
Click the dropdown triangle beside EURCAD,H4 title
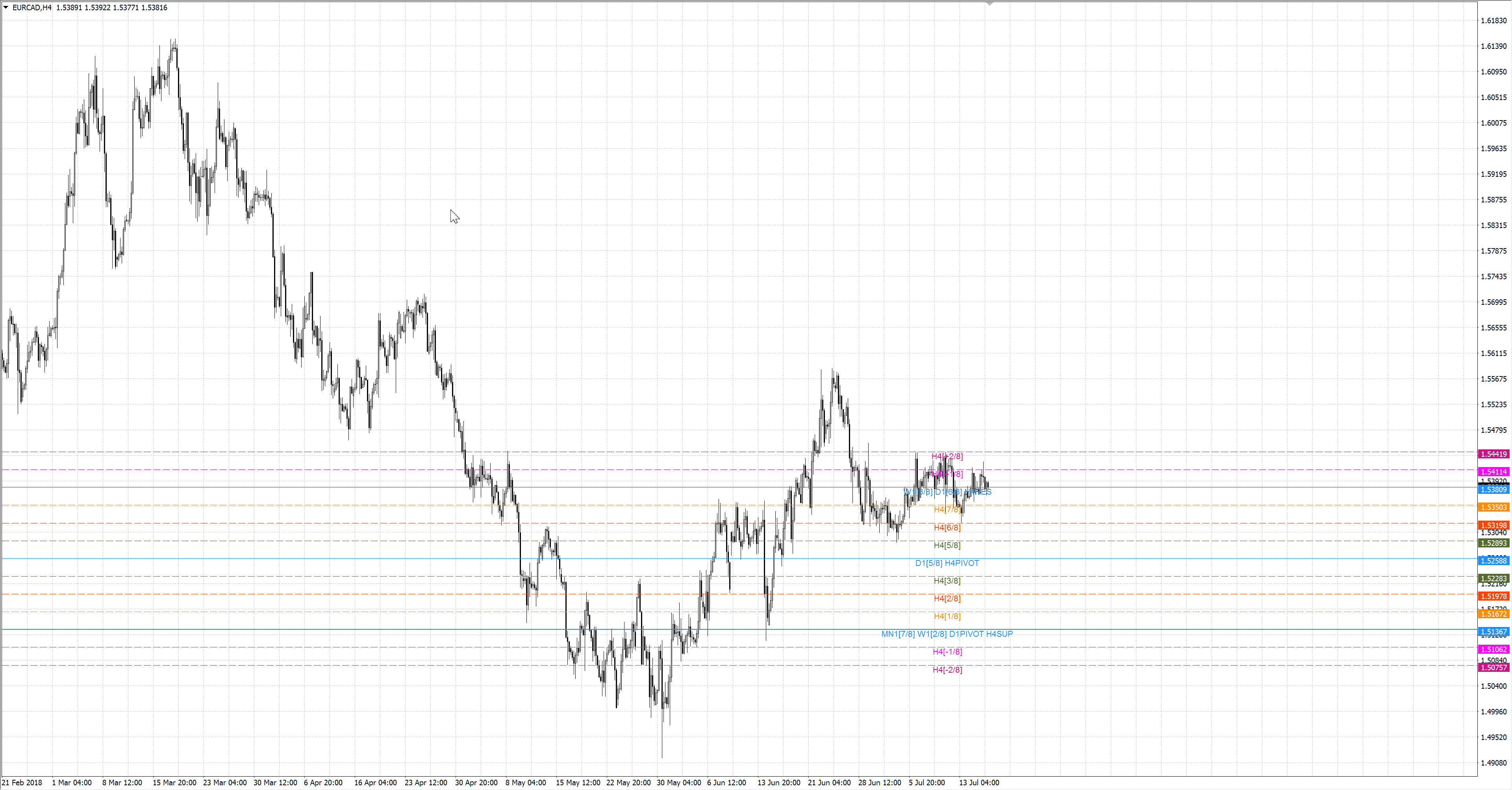click(6, 7)
